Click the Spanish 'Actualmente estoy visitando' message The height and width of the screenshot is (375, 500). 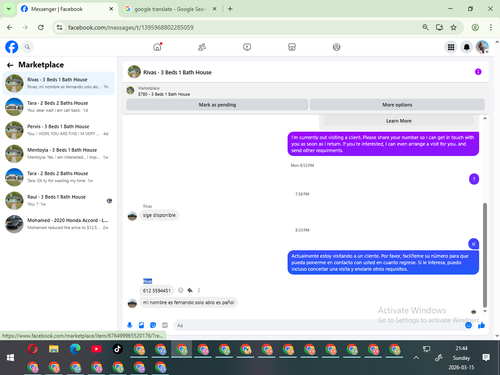pos(383,262)
